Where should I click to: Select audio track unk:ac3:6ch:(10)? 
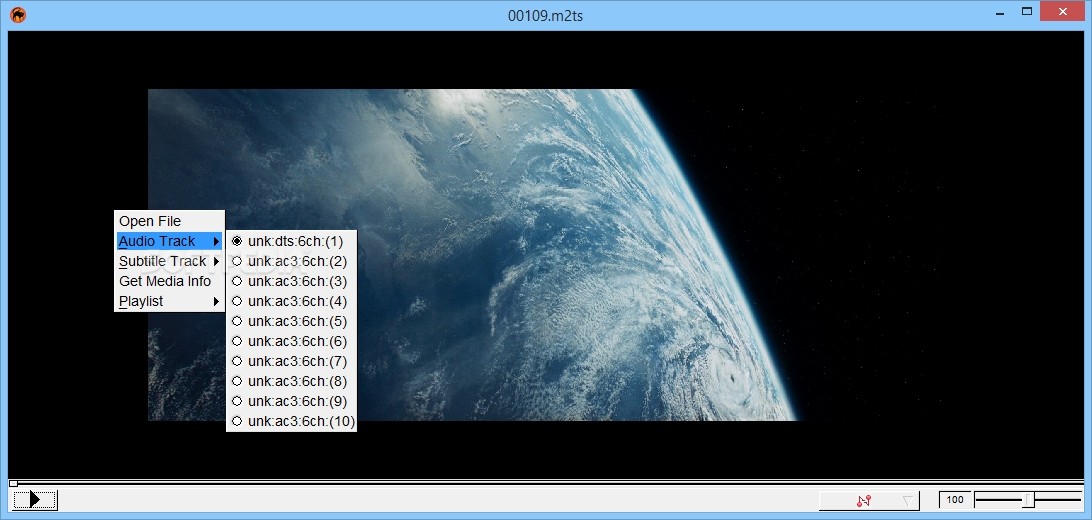click(x=291, y=421)
